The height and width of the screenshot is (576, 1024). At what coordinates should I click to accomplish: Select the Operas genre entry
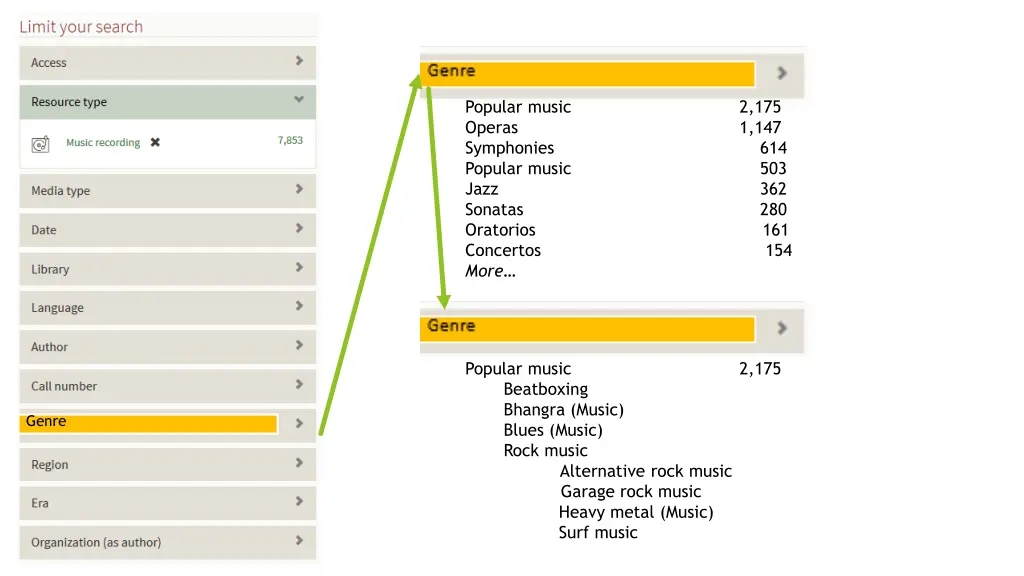491,127
